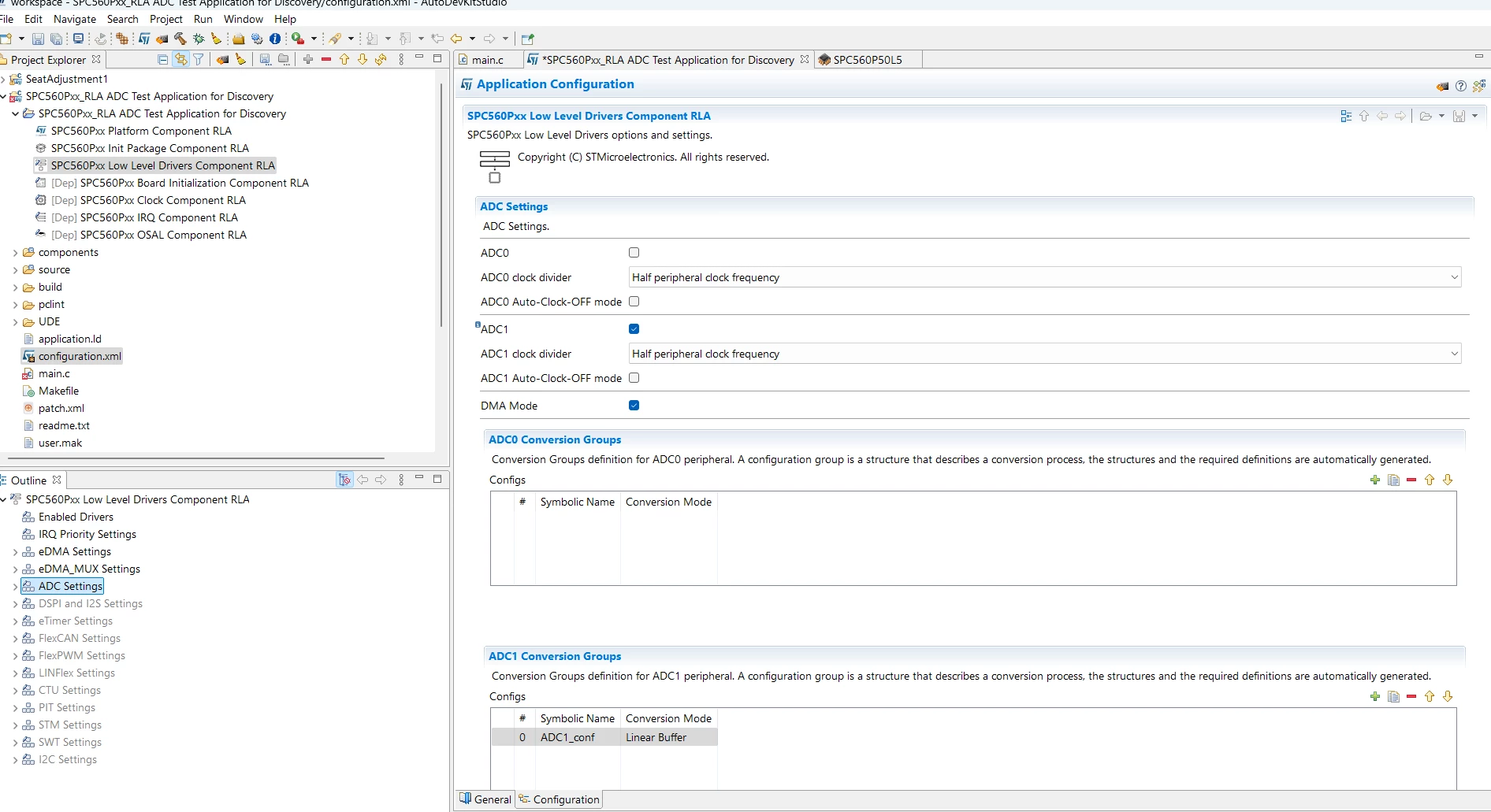Screen dimensions: 1491x812
Task: Open the ADC1 clock divider dropdown
Action: pos(1045,354)
